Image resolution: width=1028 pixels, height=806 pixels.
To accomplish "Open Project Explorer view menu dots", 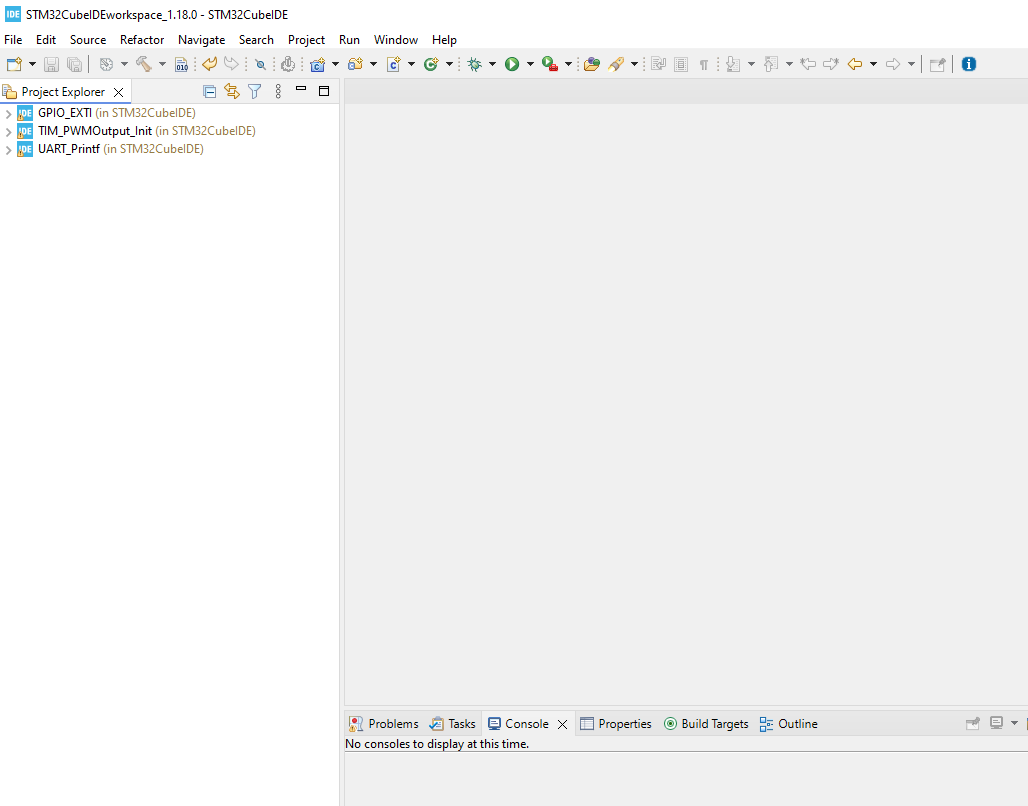I will pos(278,92).
